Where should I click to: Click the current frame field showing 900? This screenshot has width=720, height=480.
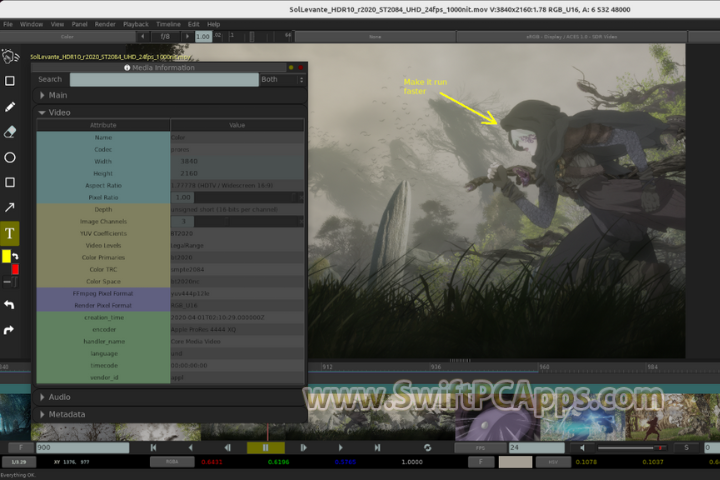(83, 447)
